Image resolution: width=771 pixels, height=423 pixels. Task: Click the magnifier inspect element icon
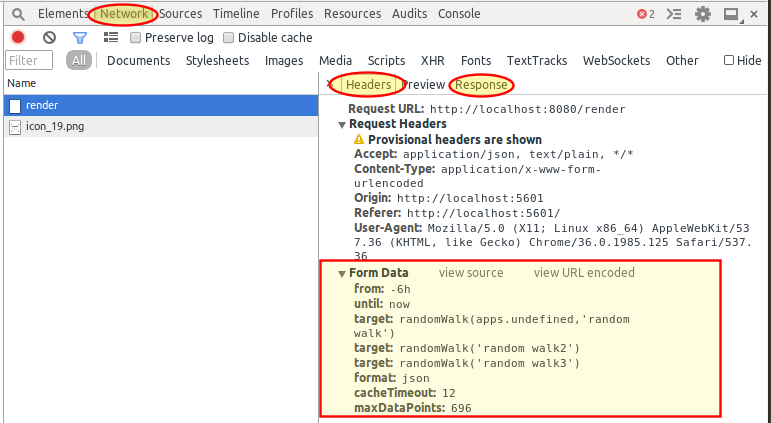pos(18,14)
